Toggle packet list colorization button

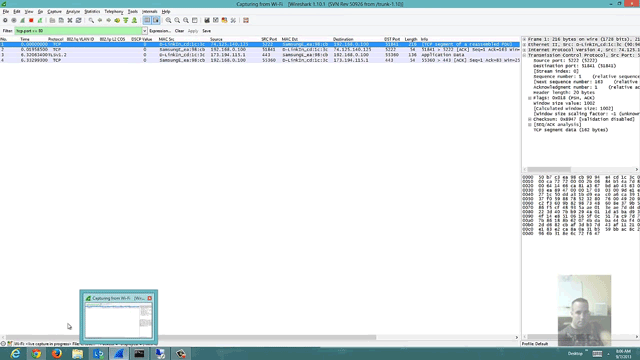[147, 20]
